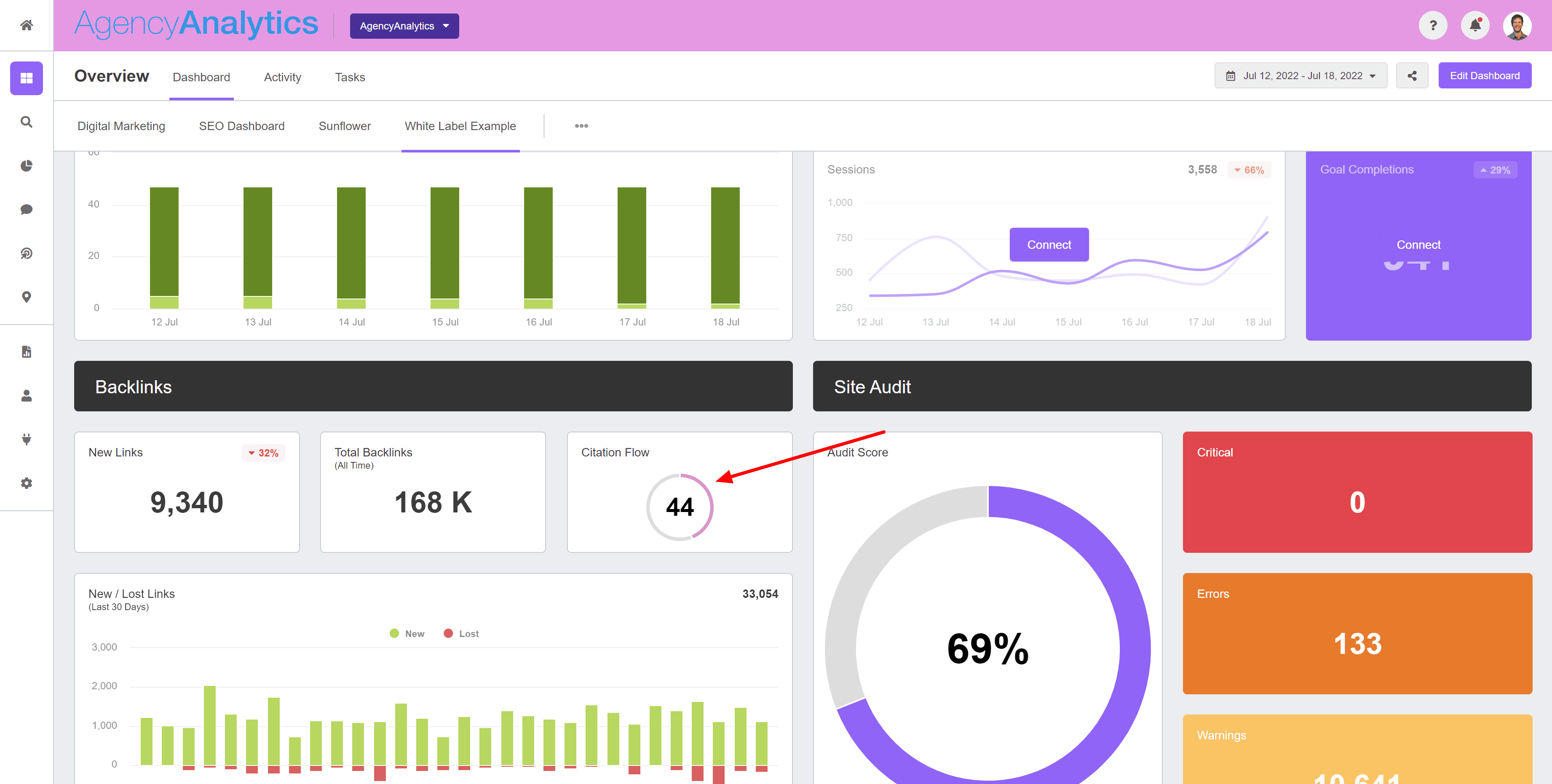
Task: Open the help question mark icon
Action: point(1433,25)
